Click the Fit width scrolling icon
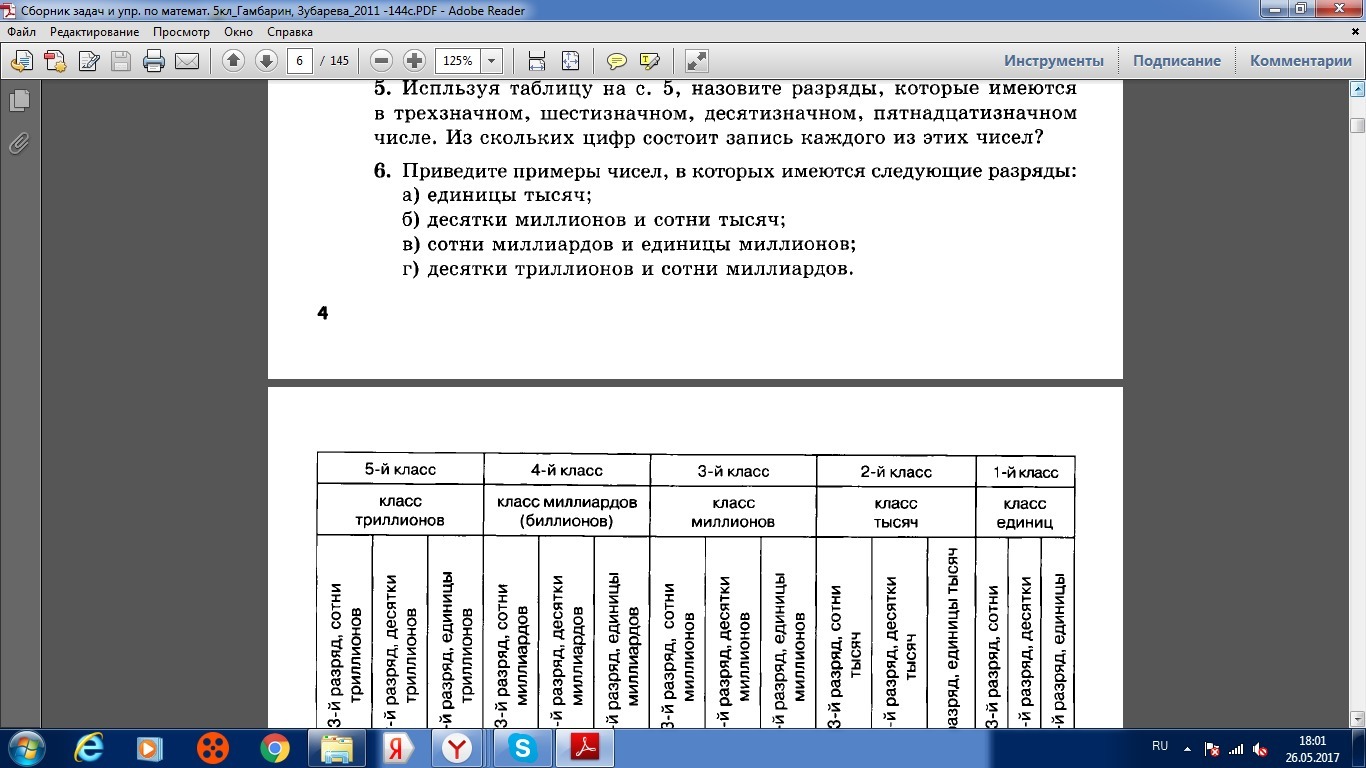 coord(537,61)
